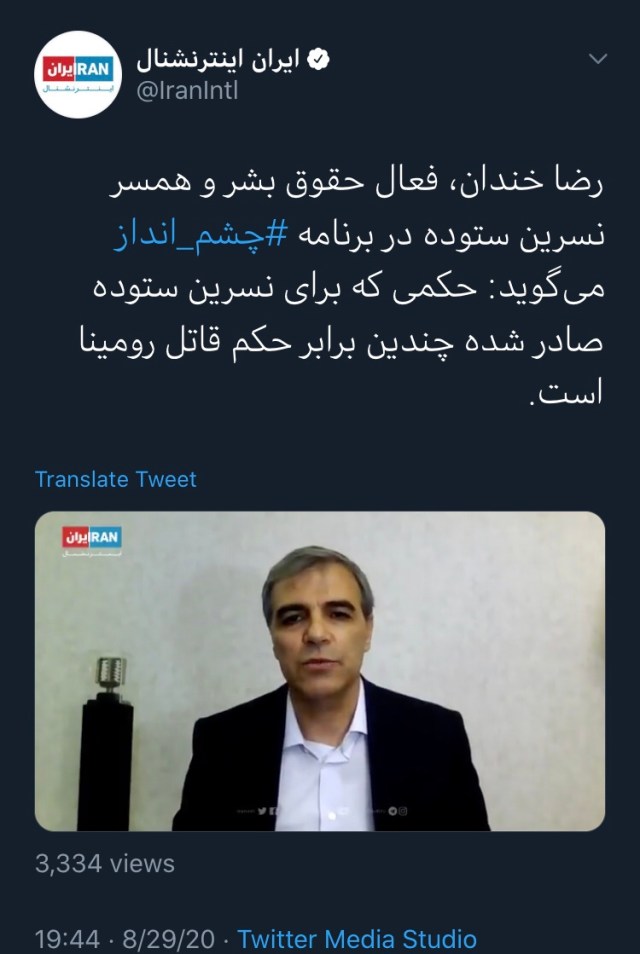Click the Twitter bird icon in video overlay
The image size is (640, 954).
point(262,811)
